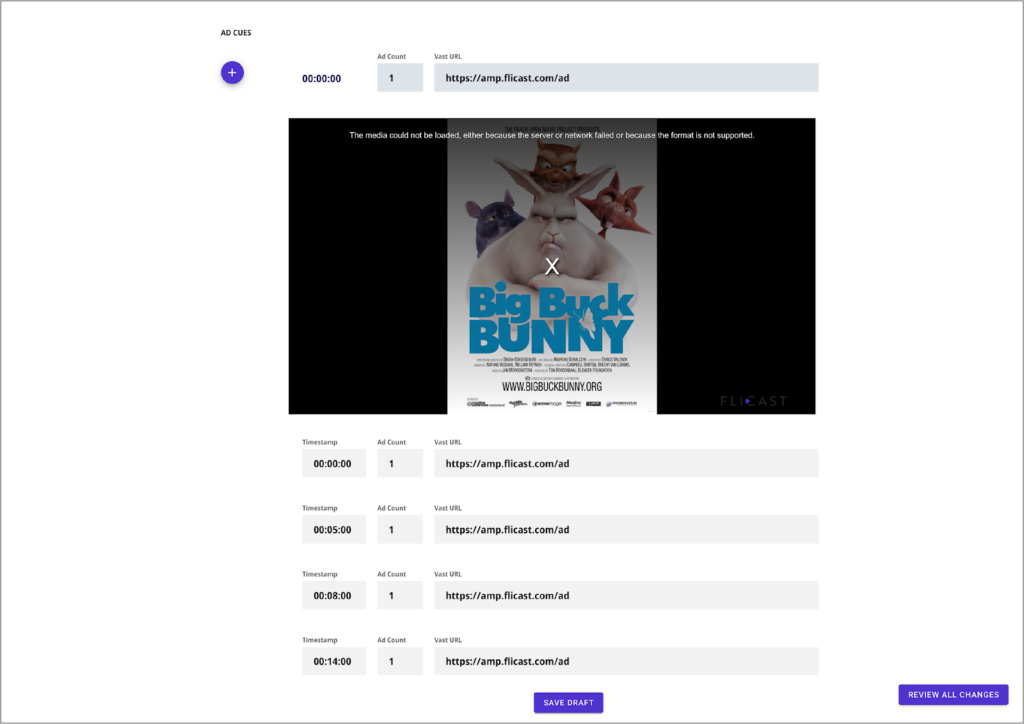Click the bold 00:00:00 time text above the video

tap(321, 78)
